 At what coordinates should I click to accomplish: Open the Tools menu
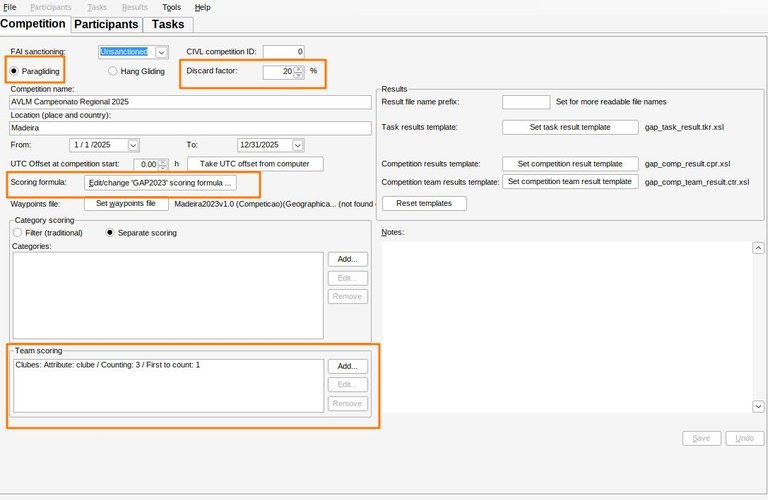(171, 7)
